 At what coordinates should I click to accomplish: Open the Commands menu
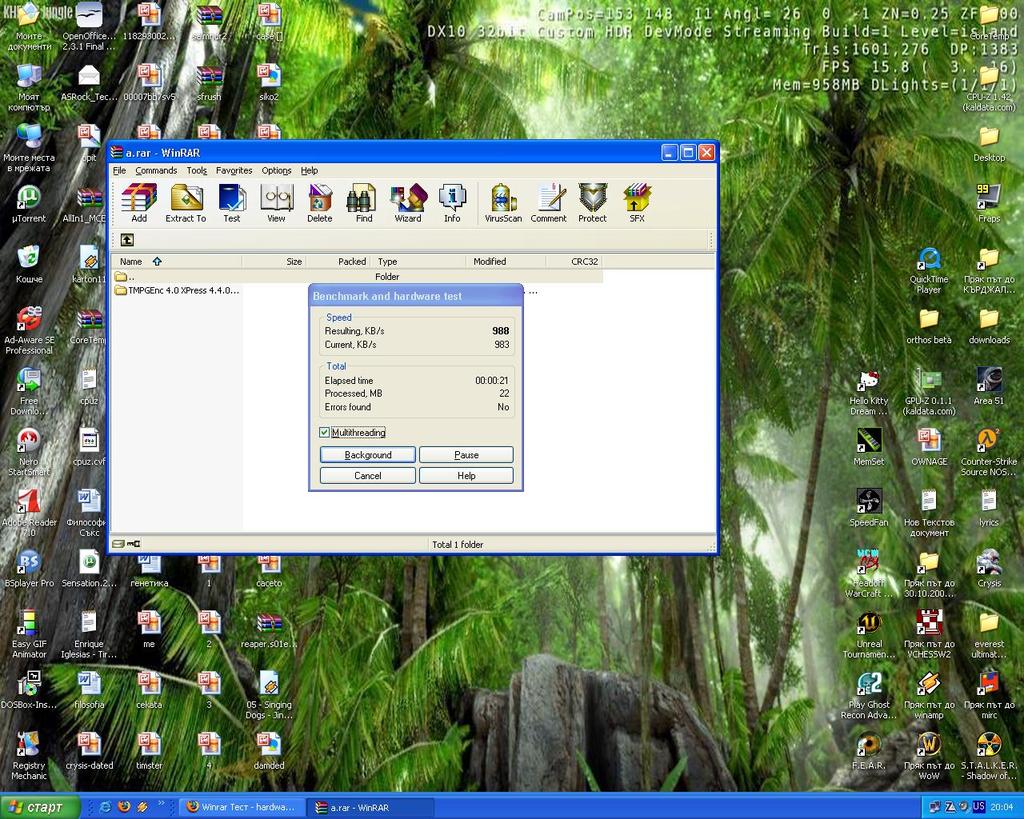(x=156, y=170)
